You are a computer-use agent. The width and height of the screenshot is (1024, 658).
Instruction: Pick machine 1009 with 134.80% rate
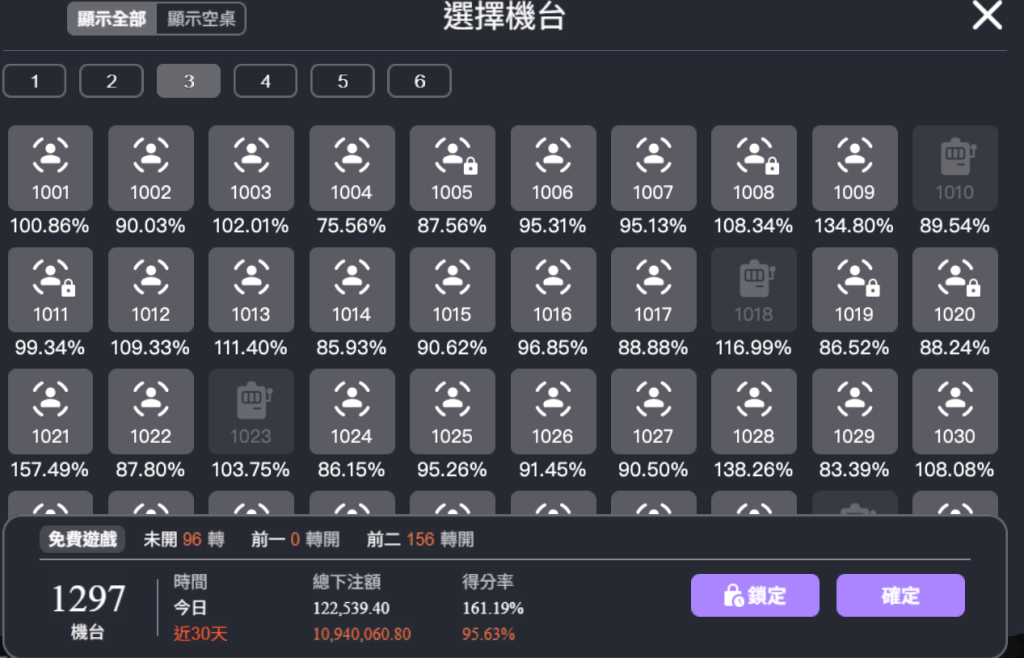click(853, 167)
